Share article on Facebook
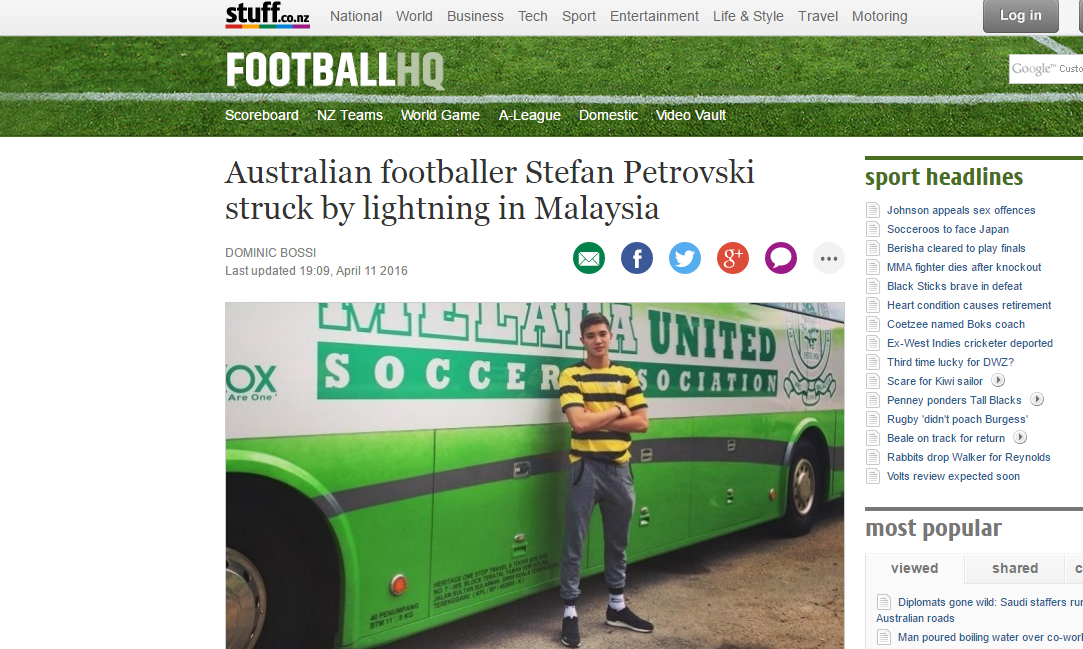This screenshot has height=649, width=1083. pyautogui.click(x=637, y=259)
